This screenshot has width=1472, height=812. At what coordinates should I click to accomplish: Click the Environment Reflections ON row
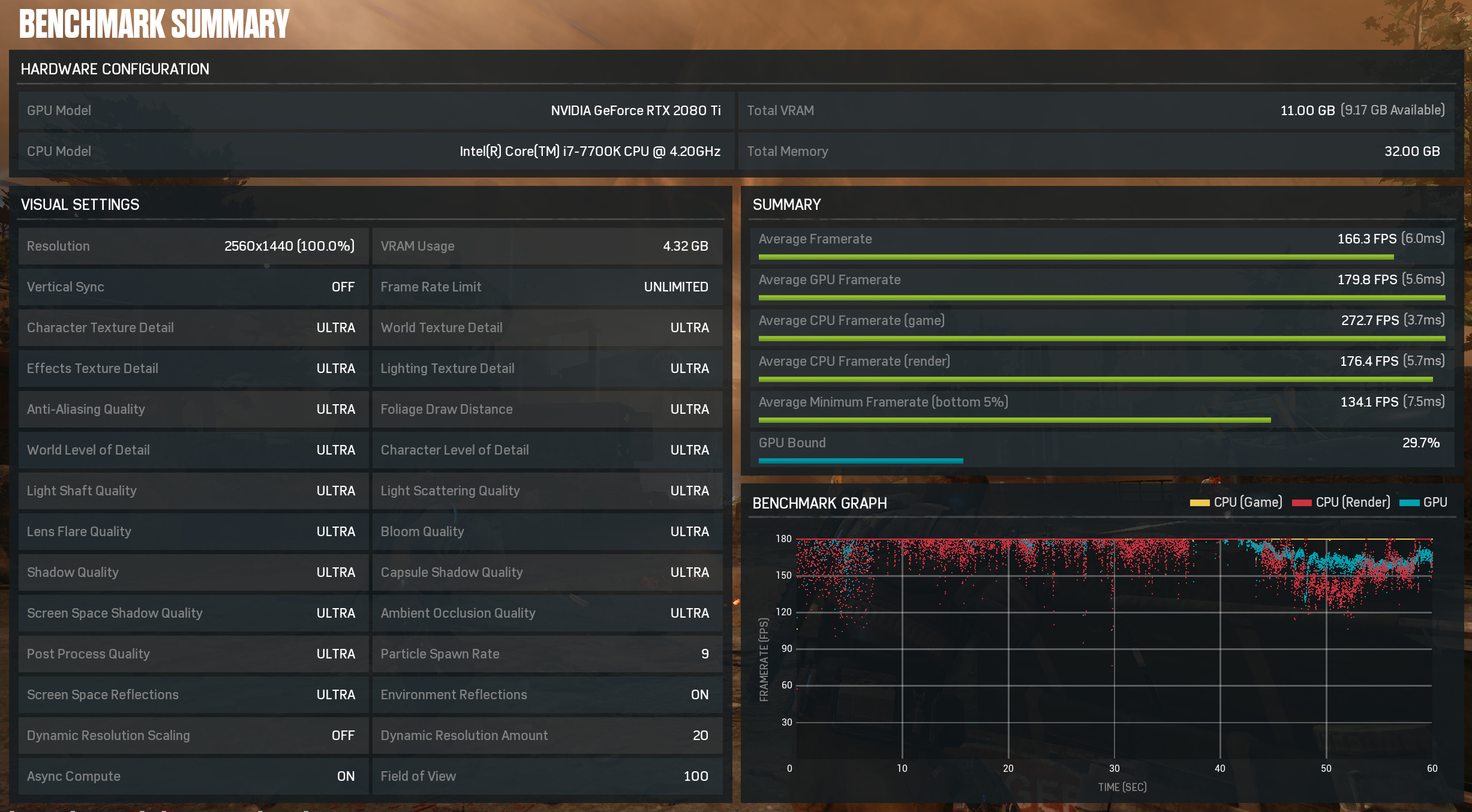tap(546, 694)
